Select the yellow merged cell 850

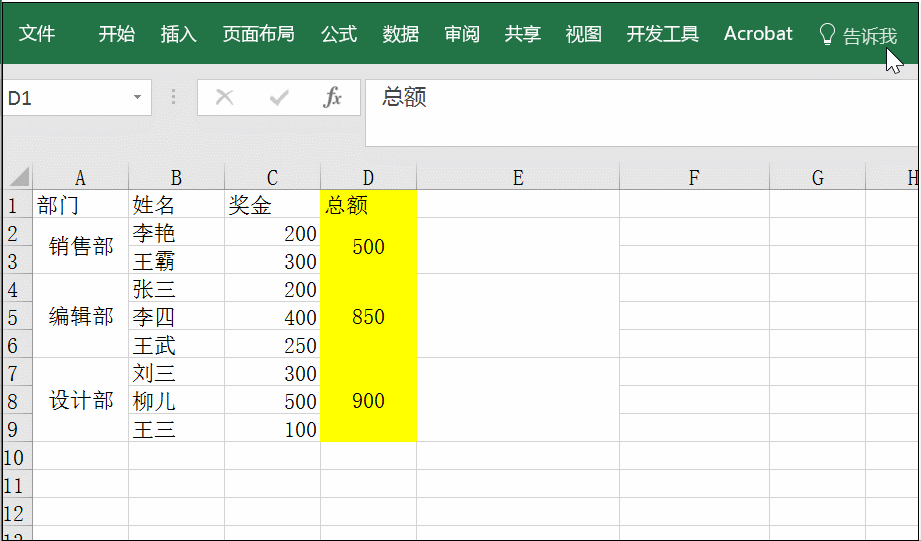point(368,317)
